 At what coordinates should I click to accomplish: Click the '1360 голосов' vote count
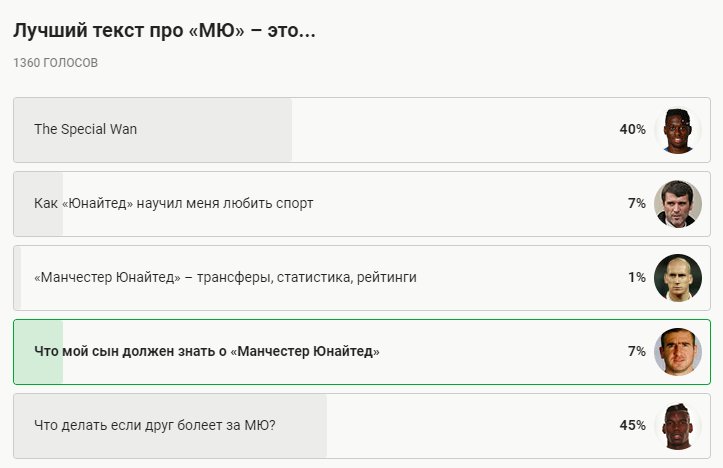(x=56, y=64)
